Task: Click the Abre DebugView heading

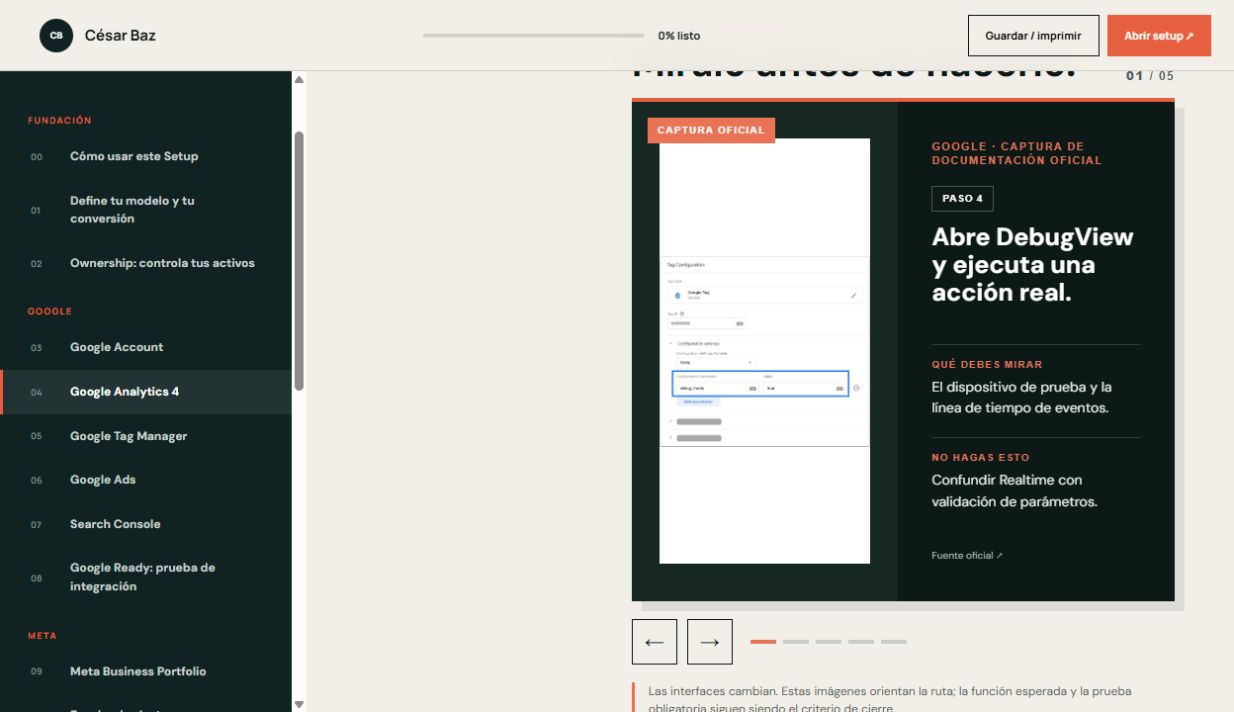Action: [x=1033, y=265]
